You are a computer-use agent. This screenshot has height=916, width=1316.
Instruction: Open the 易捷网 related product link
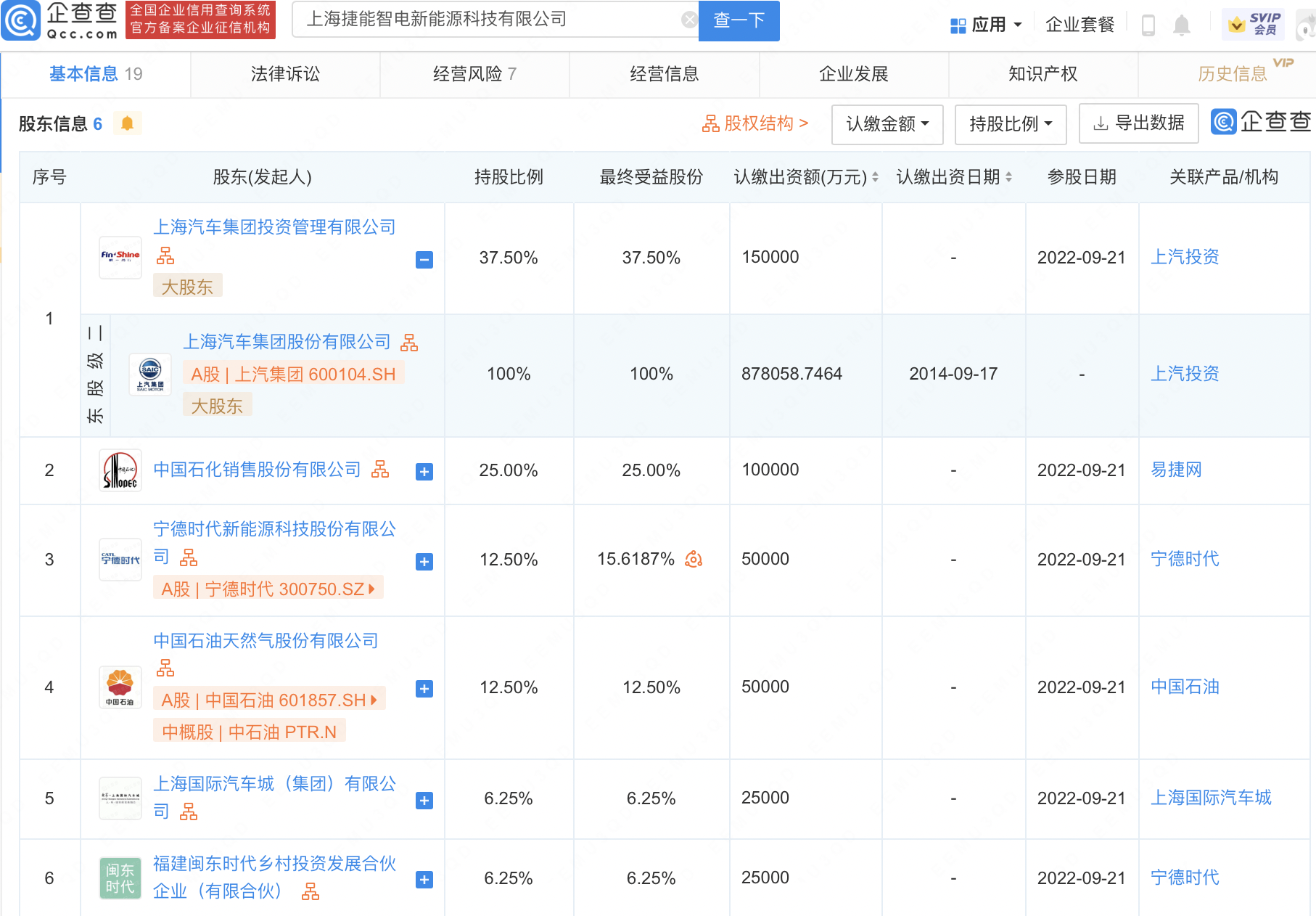point(1176,470)
